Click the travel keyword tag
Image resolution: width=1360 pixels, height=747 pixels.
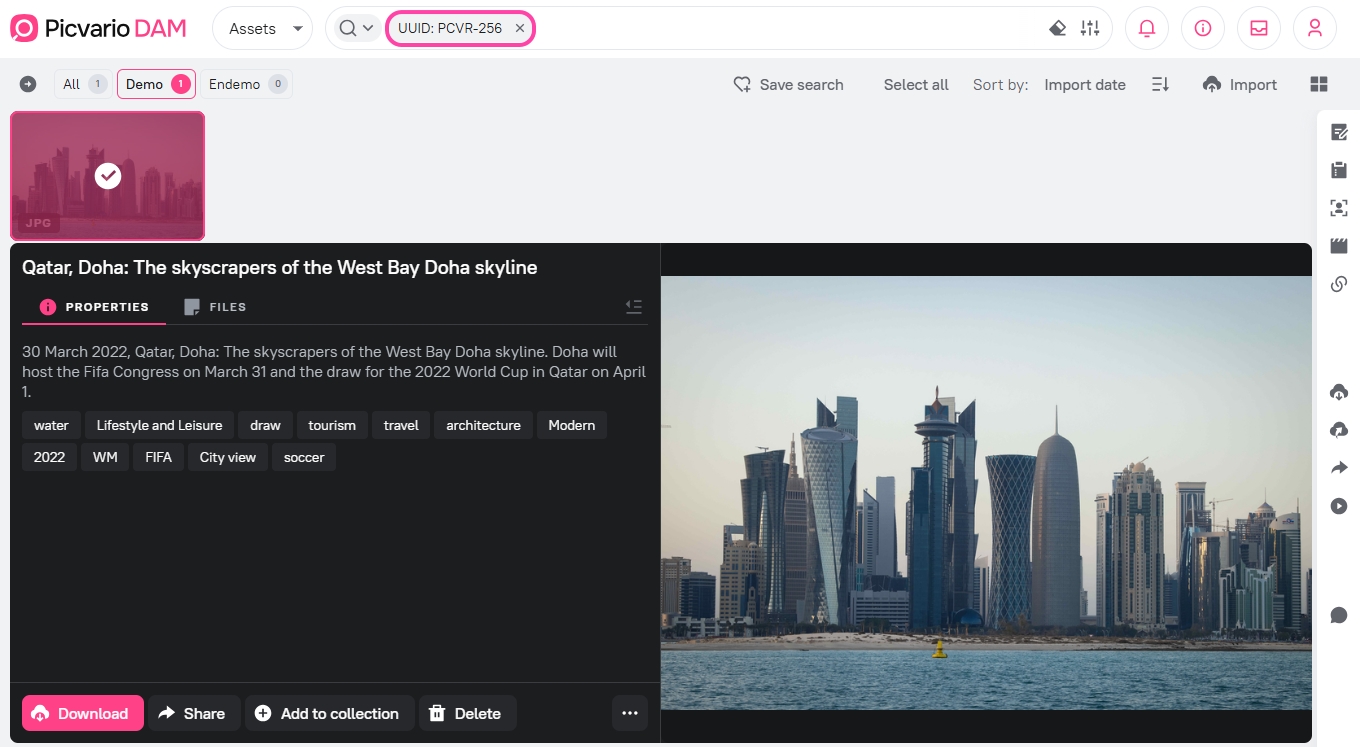point(401,425)
